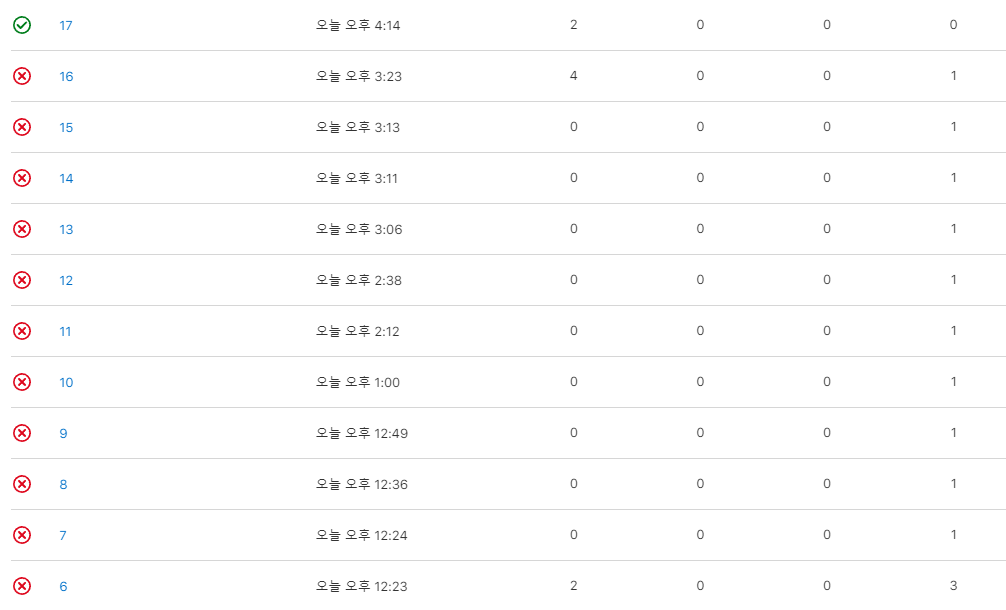Click the failed status icon of build 9
Image resolution: width=1006 pixels, height=610 pixels.
click(22, 433)
